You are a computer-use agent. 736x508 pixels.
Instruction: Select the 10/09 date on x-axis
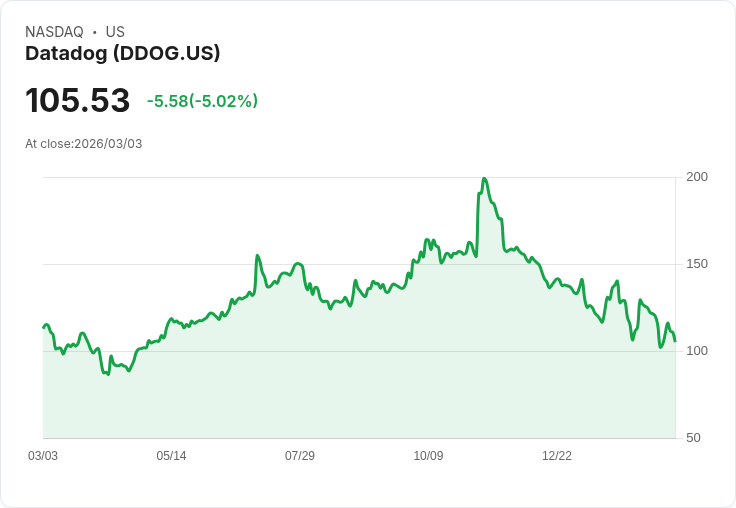pos(428,456)
